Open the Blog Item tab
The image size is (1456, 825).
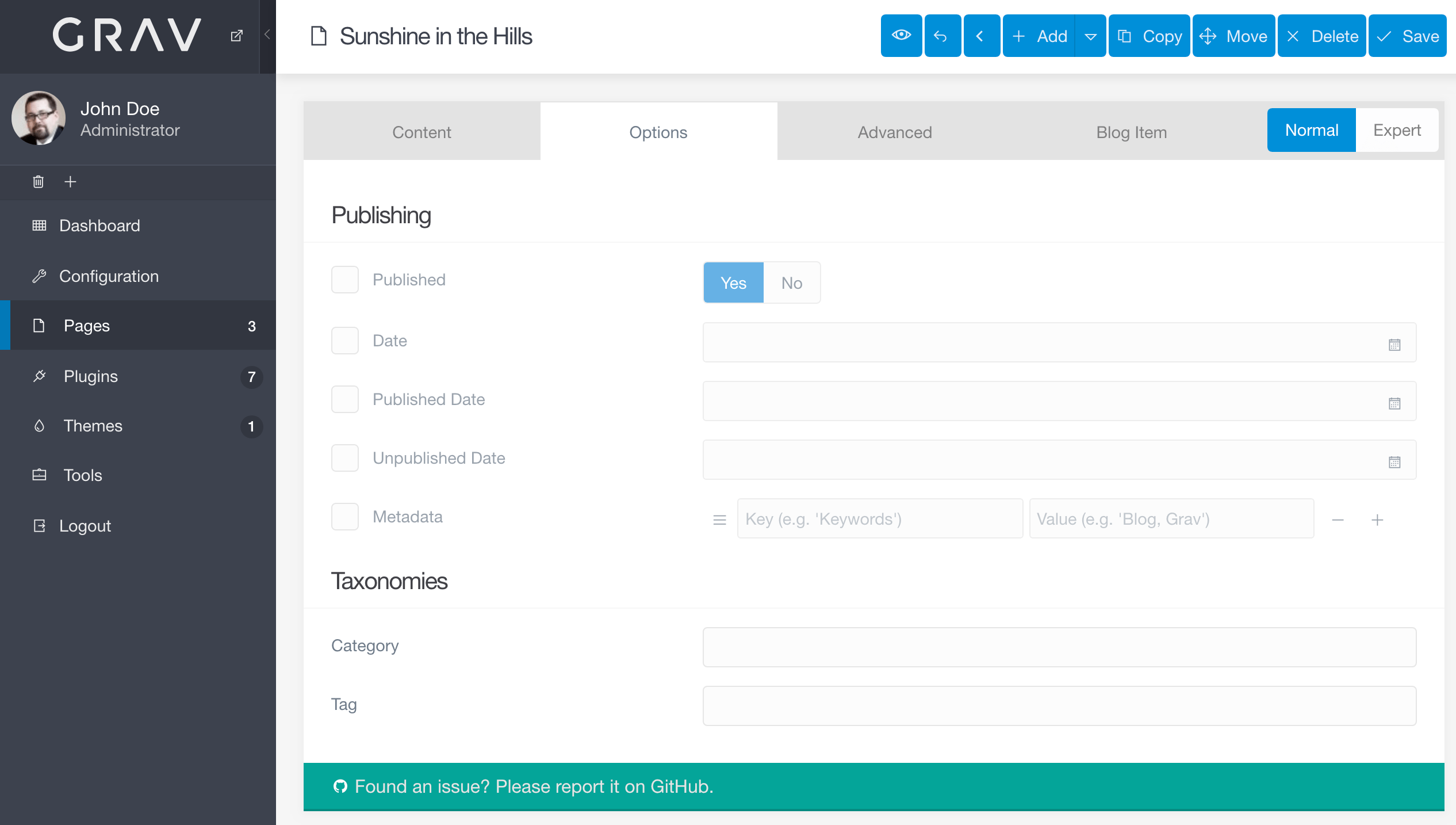tap(1131, 132)
